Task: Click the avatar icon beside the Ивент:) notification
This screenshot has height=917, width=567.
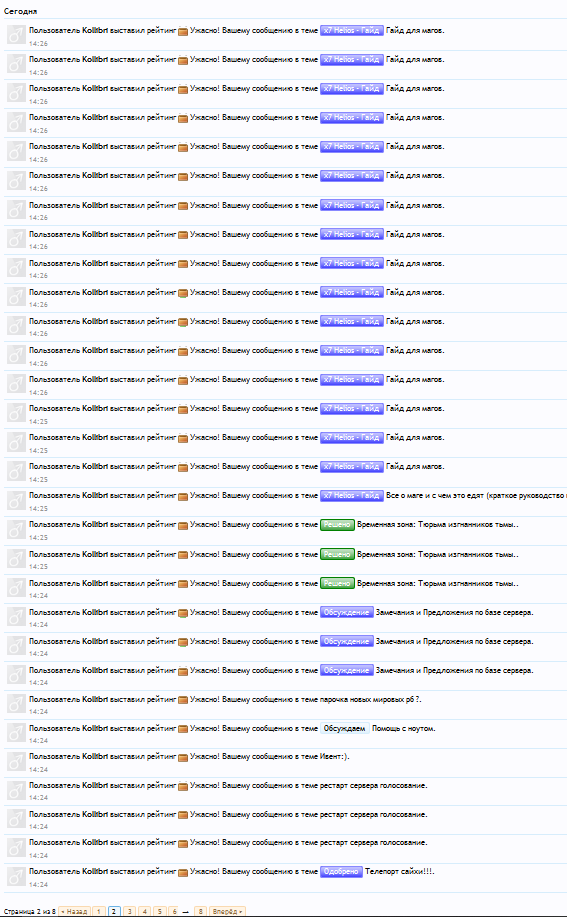Action: (x=16, y=761)
